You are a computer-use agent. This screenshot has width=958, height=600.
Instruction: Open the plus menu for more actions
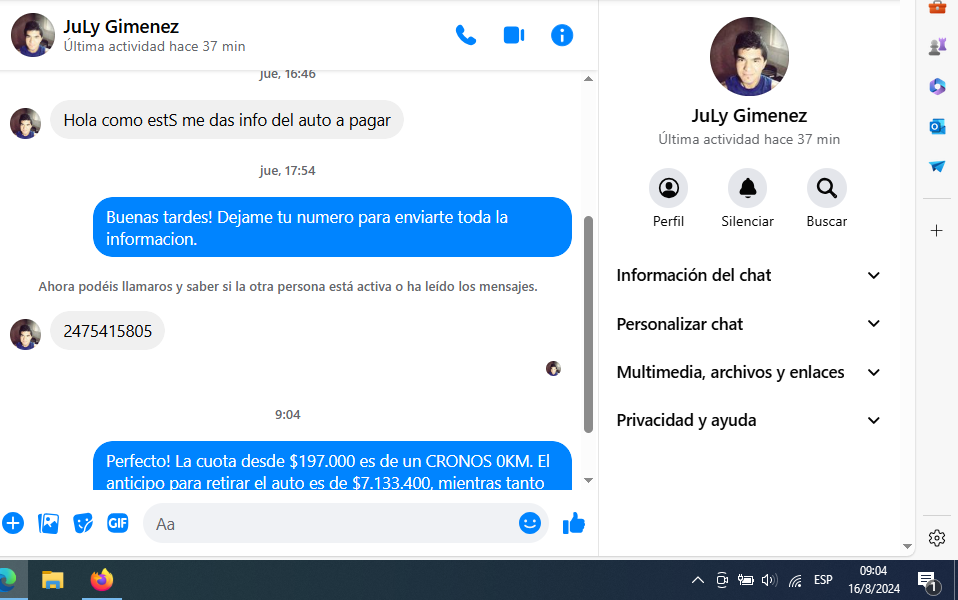[x=13, y=524]
